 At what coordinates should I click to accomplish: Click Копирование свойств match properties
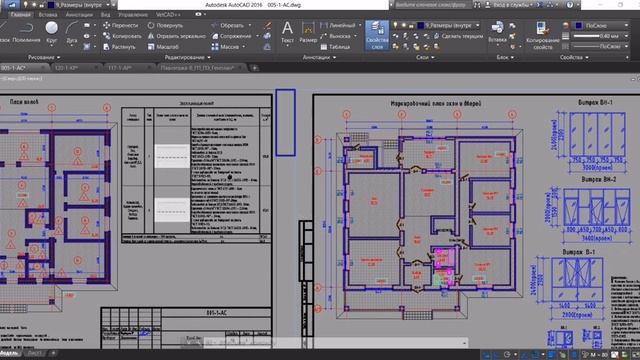click(x=542, y=36)
